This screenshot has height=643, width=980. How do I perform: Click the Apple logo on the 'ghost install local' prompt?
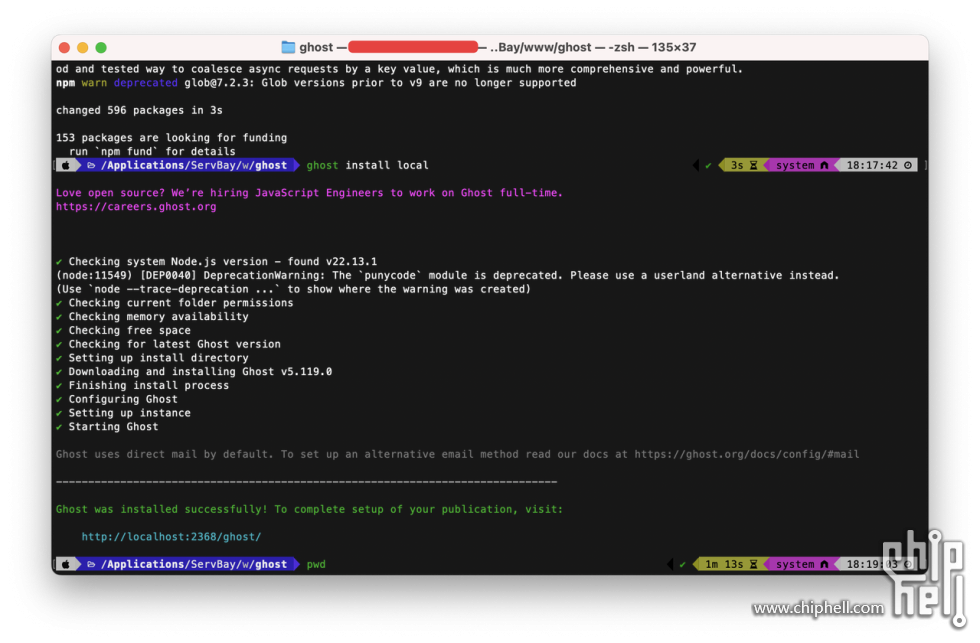tap(66, 166)
